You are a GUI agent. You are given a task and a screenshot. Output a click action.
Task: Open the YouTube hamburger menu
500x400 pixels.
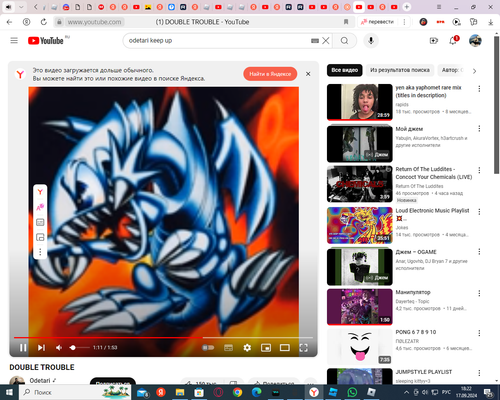pyautogui.click(x=14, y=41)
